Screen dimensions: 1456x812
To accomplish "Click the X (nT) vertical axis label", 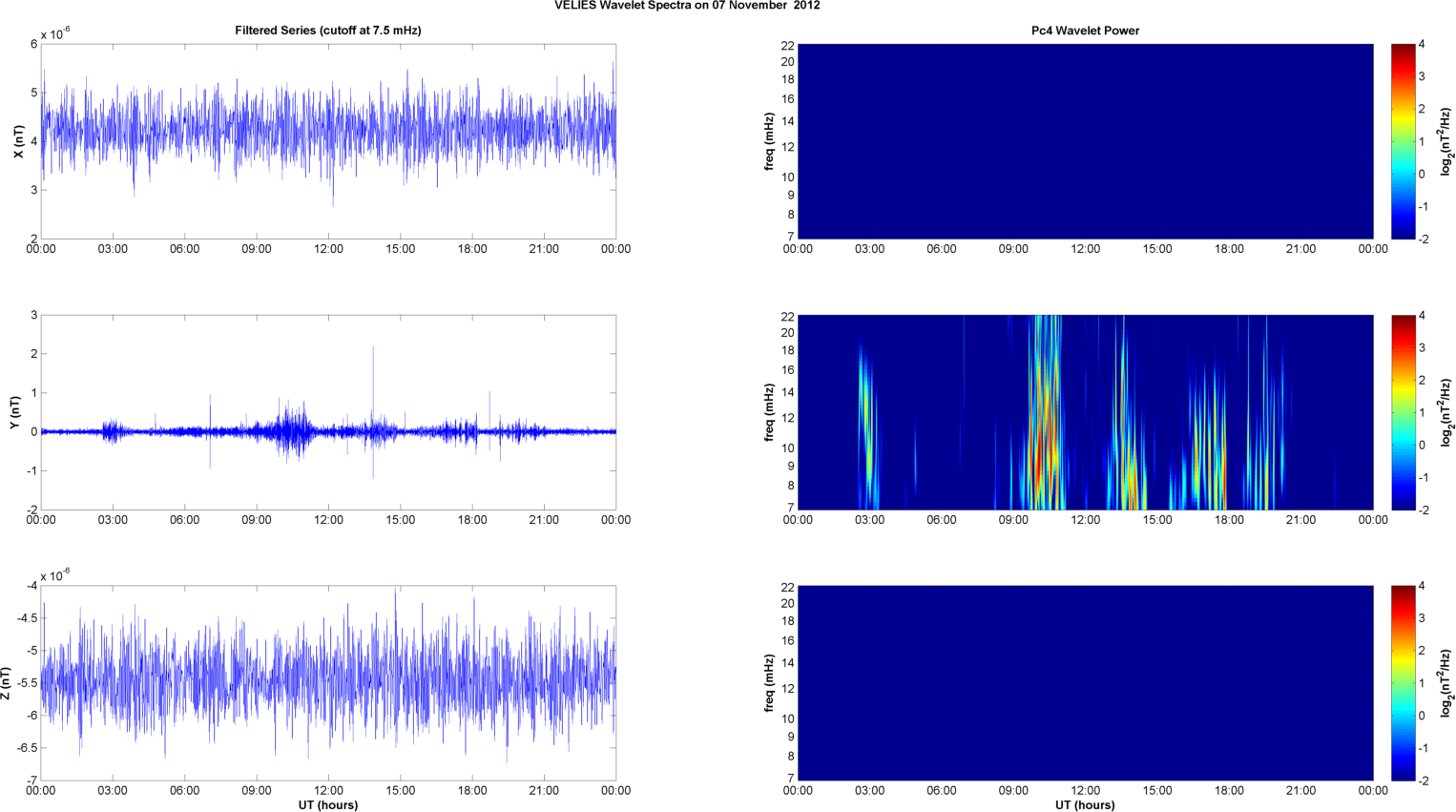I will point(18,141).
